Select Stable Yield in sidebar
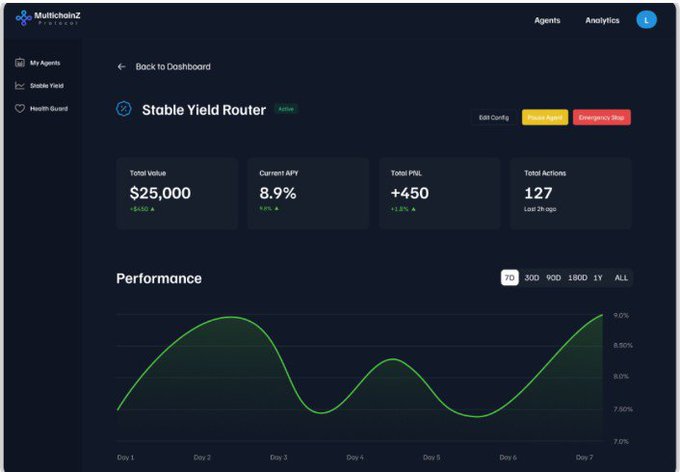680x472 pixels. pos(46,86)
